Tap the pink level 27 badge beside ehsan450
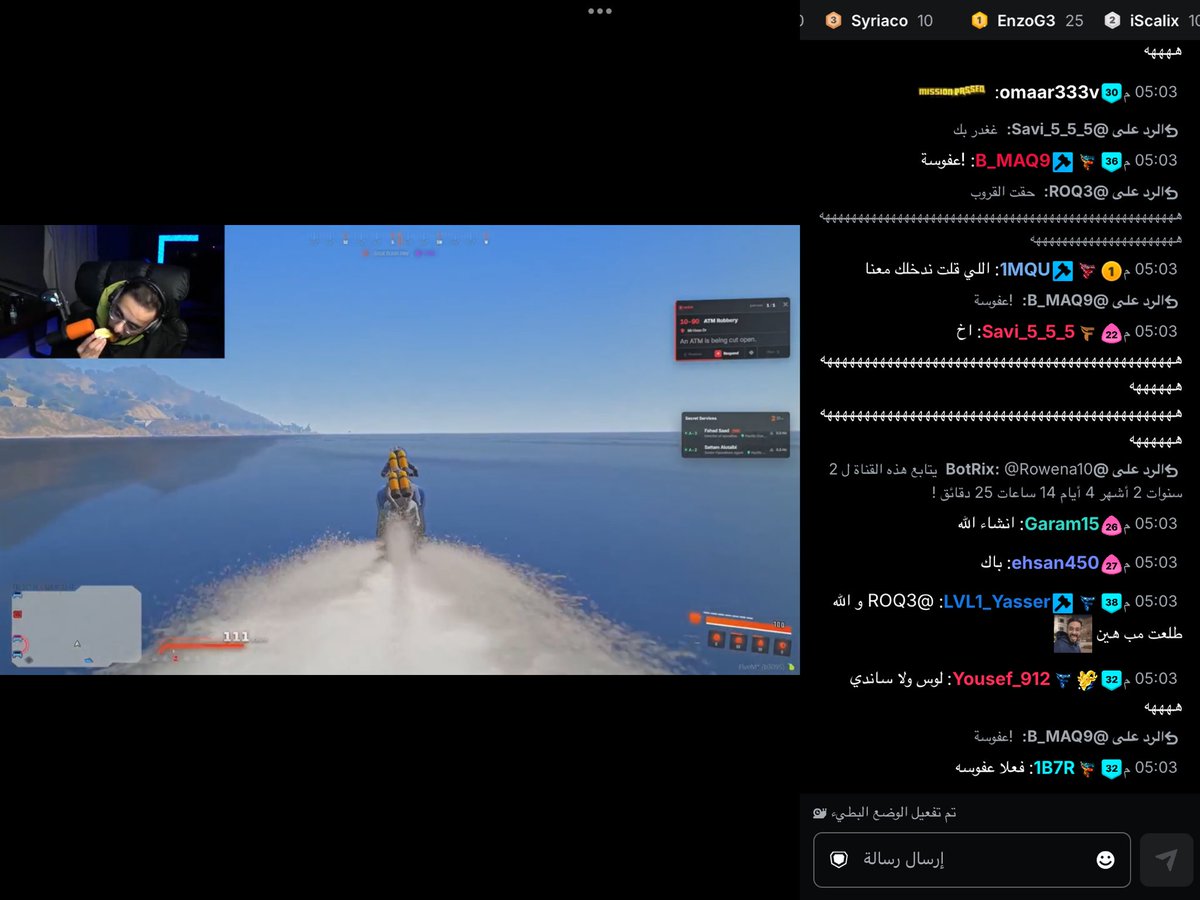The height and width of the screenshot is (900, 1200). pyautogui.click(x=1111, y=564)
